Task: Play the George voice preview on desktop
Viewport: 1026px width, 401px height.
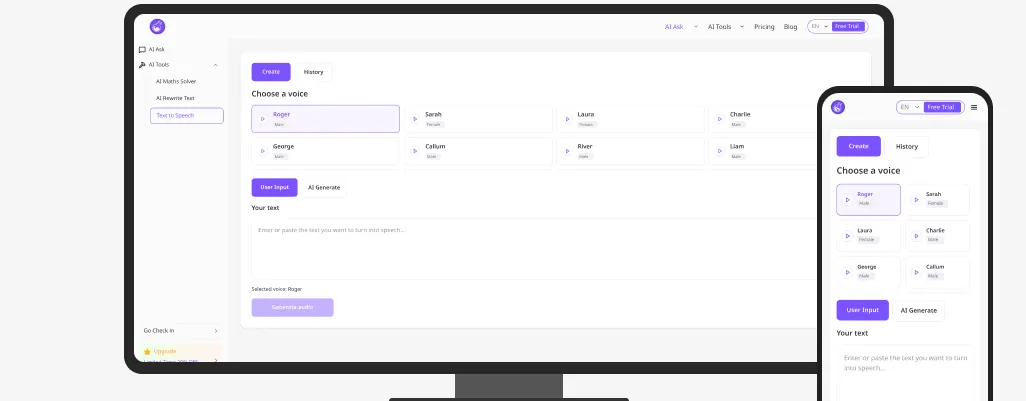Action: (262, 151)
